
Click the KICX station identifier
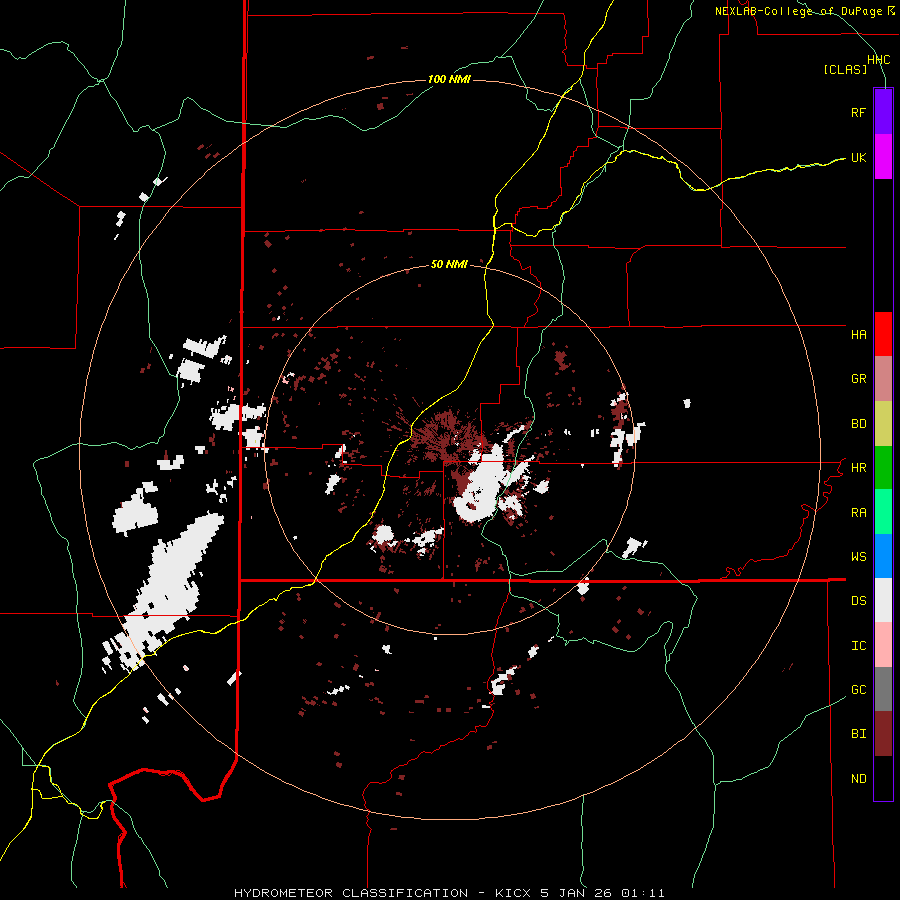pyautogui.click(x=514, y=893)
